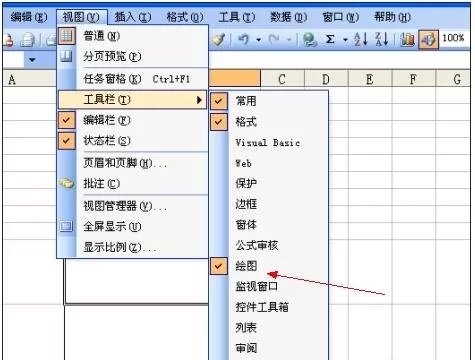This screenshot has width=475, height=360.
Task: Open the 视图(V) menu
Action: [81, 17]
